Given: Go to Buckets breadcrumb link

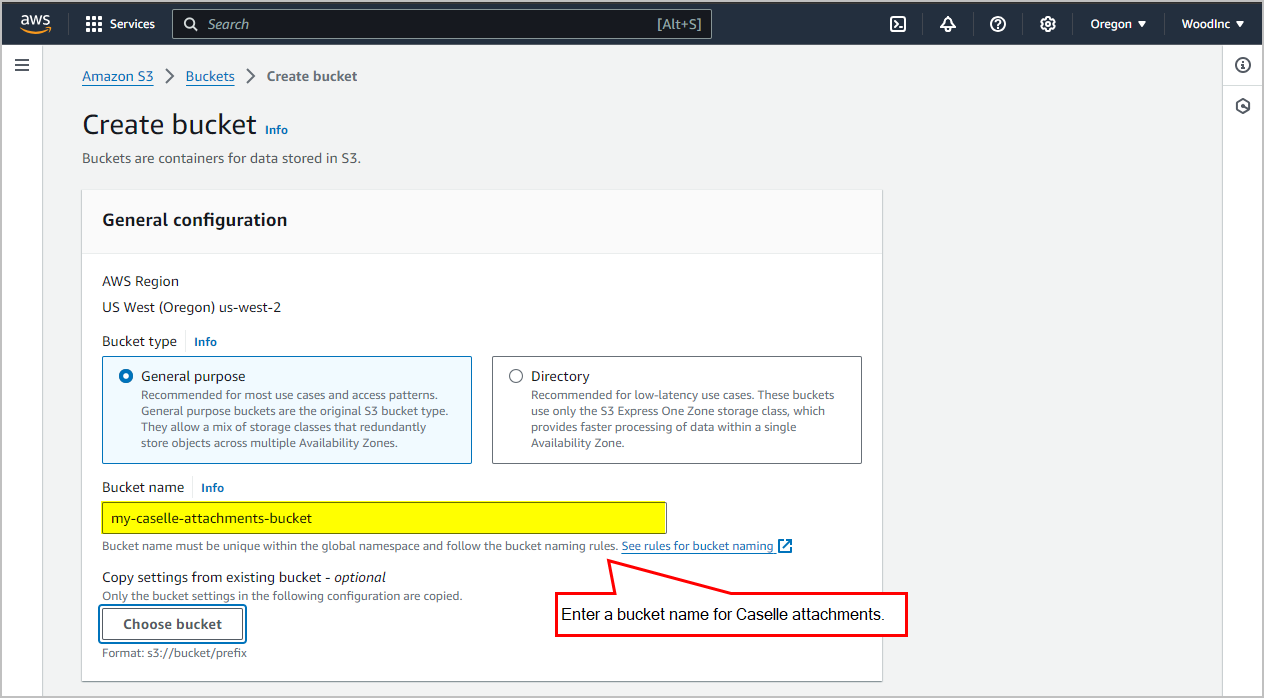Looking at the screenshot, I should [x=210, y=76].
